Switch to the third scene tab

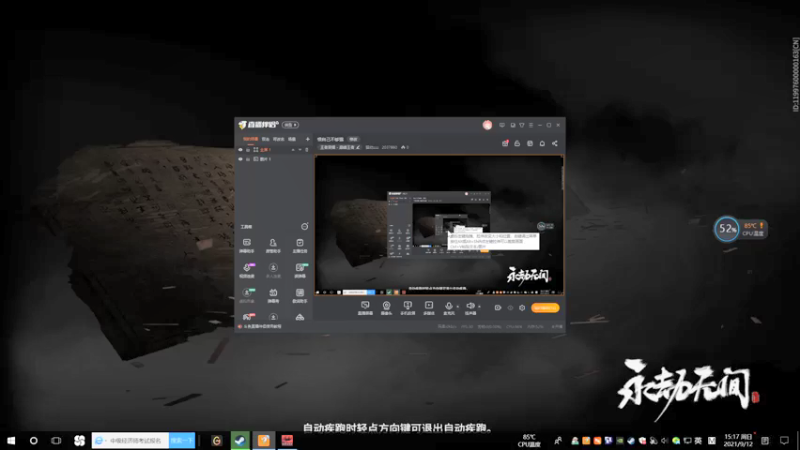point(279,139)
